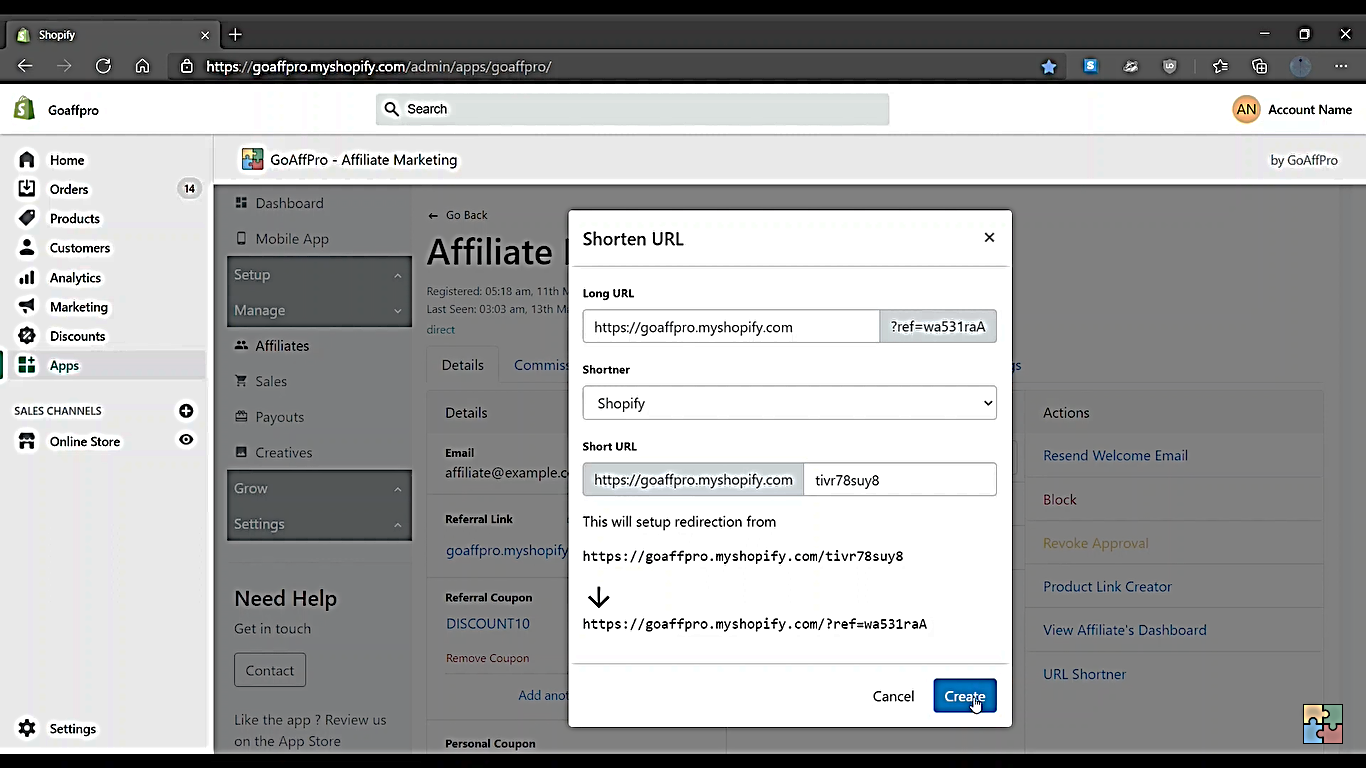Click the puzzle widget at bottom right
Screen dimensions: 1366x768
[x=1323, y=724]
